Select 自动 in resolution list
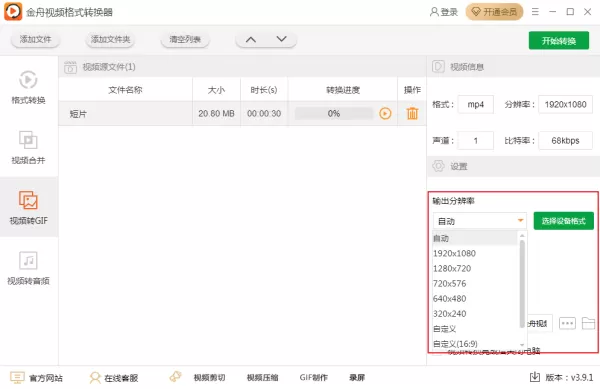 (x=475, y=238)
